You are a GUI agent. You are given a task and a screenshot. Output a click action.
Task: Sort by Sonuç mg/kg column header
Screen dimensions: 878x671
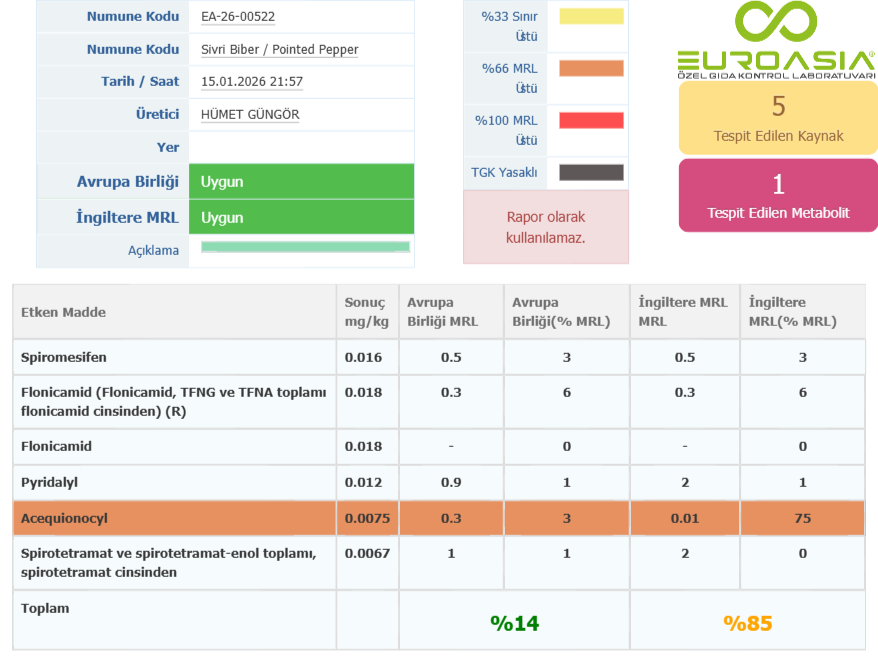click(x=366, y=312)
